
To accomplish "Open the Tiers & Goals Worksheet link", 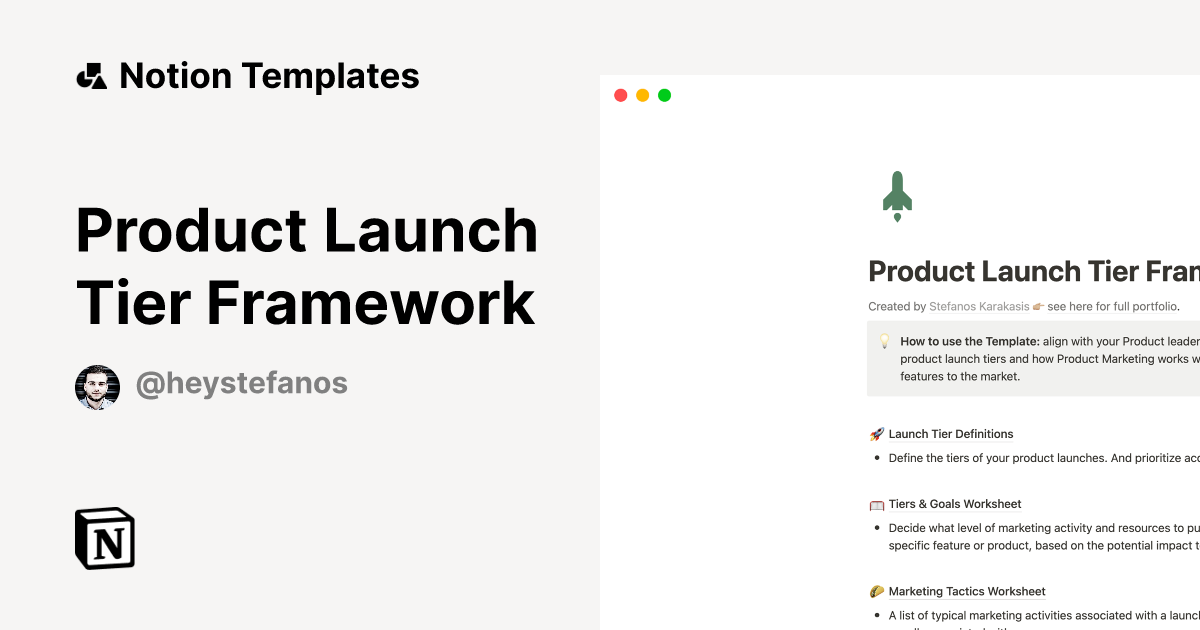I will [954, 503].
